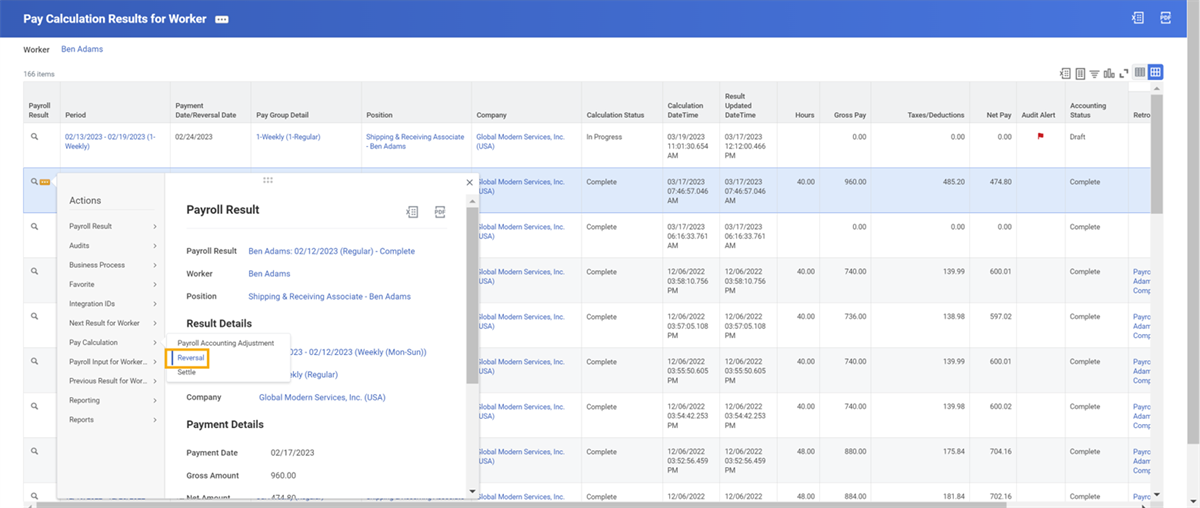Select Payroll Accounting Adjustment
The width and height of the screenshot is (1200, 508).
pos(225,343)
